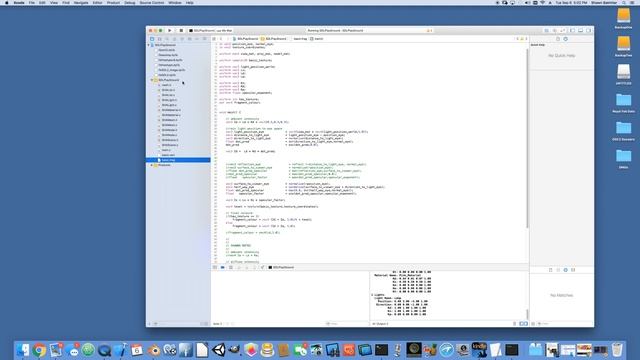Screen dimensions: 640x360
Task: Toggle breakpoints activation in debug bar
Action: [x=222, y=267]
